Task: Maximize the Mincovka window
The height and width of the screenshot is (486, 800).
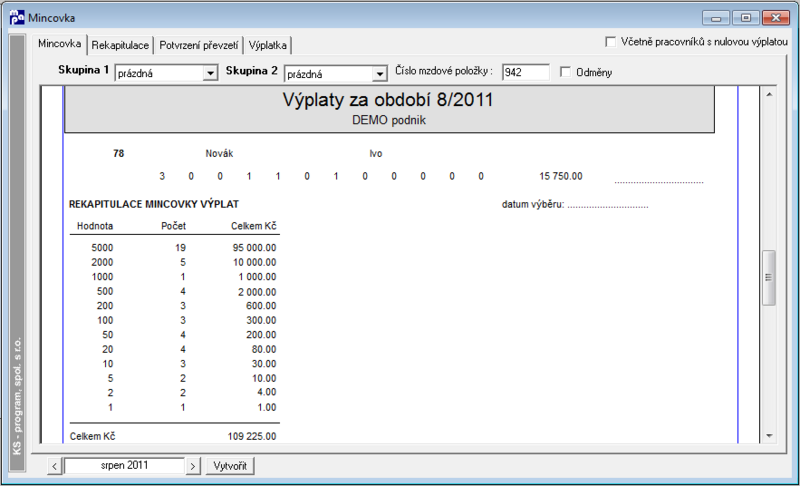Action: (745, 18)
